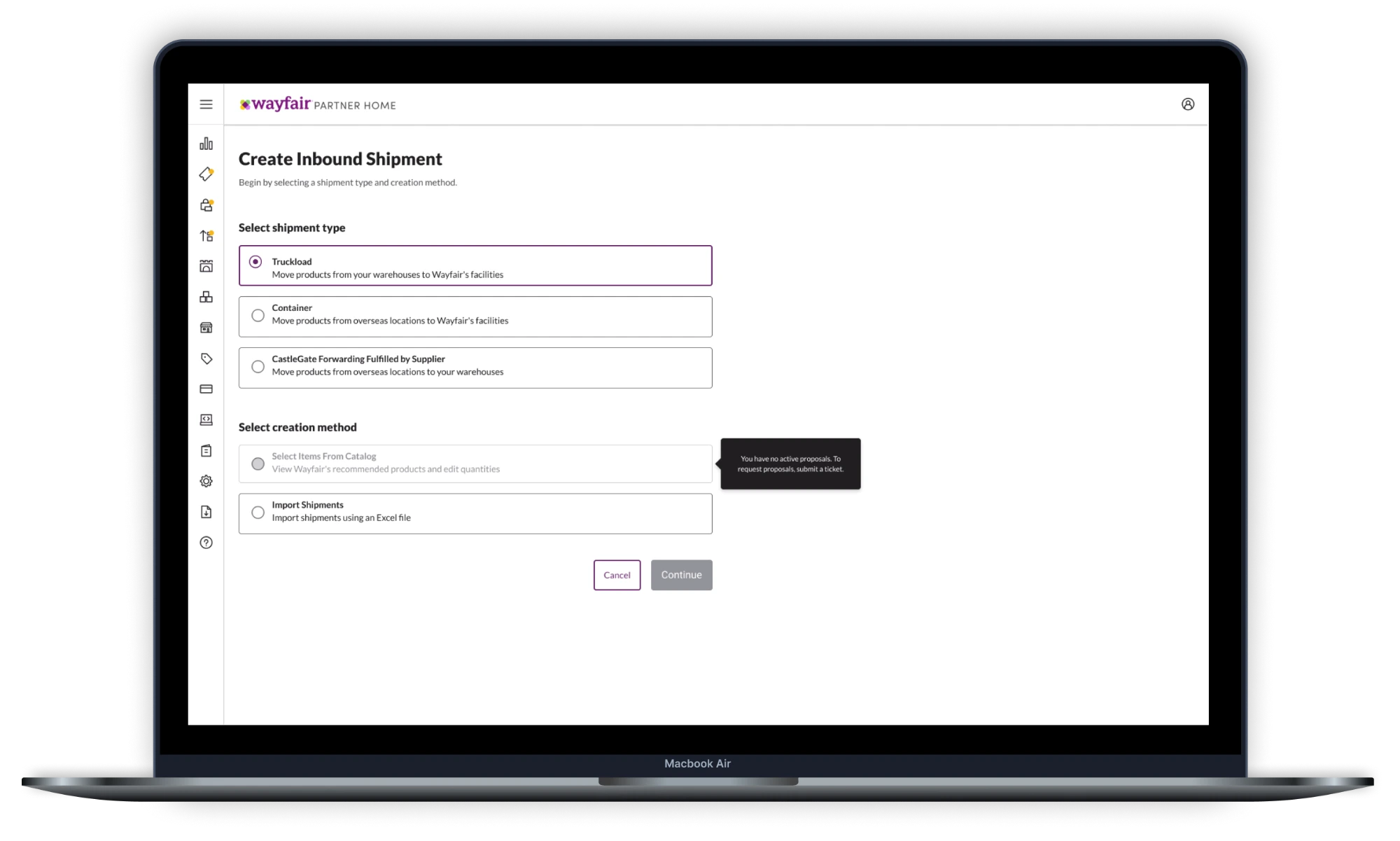Click the 'You have no active proposals' tooltip
Screen dimensions: 1400x841
(x=790, y=464)
